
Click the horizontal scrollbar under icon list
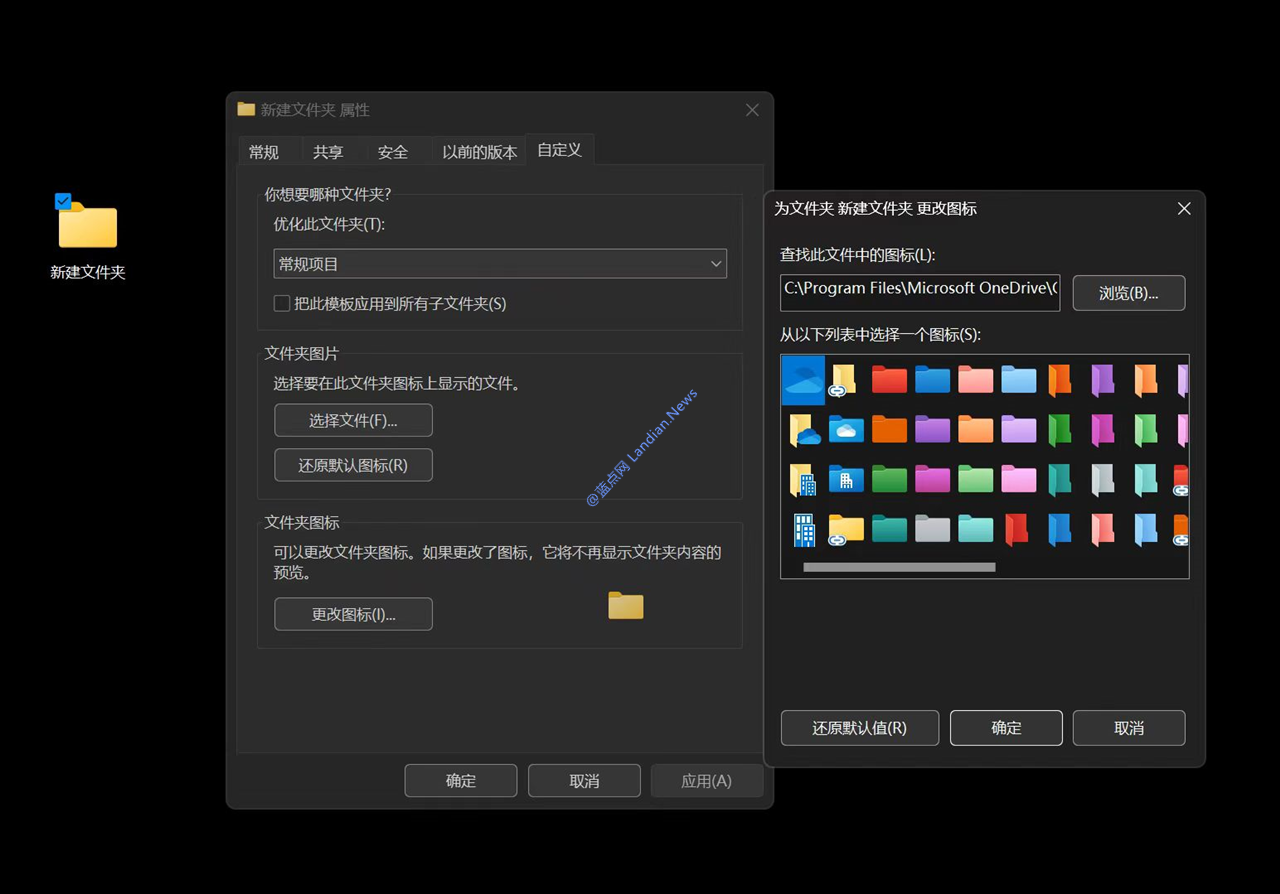pyautogui.click(x=899, y=567)
